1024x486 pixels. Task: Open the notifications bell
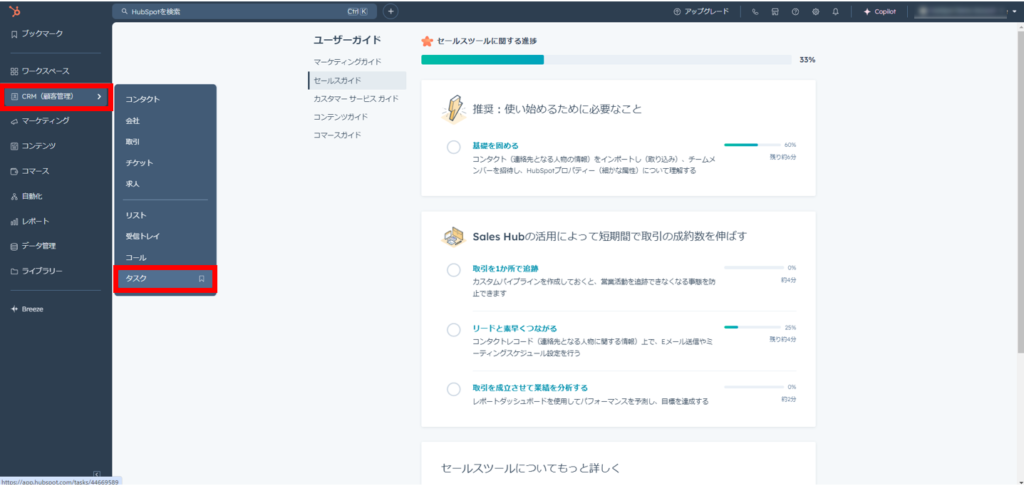click(835, 12)
